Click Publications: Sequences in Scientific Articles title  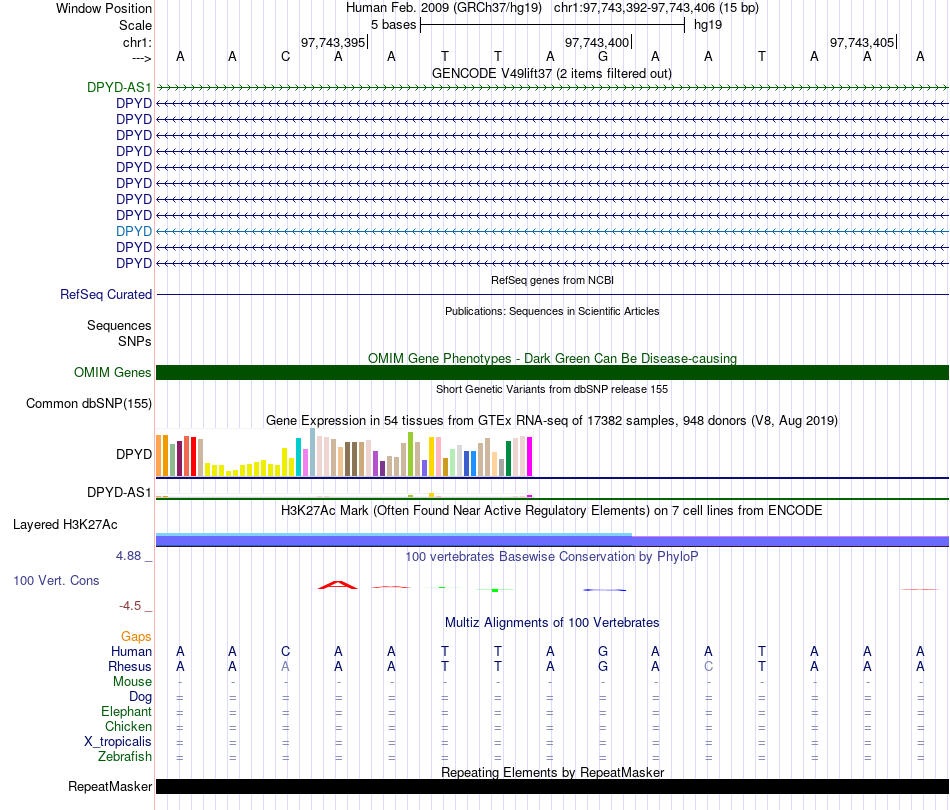click(x=552, y=311)
